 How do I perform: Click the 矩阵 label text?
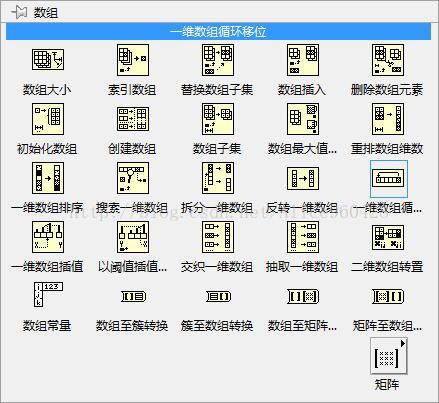click(387, 385)
